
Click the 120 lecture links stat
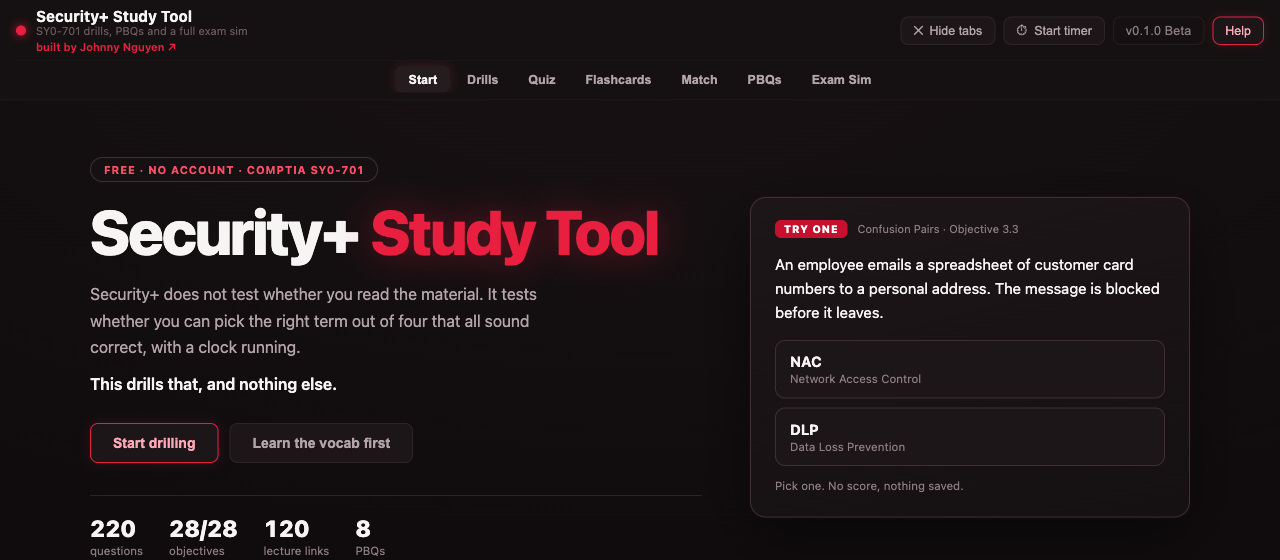click(x=296, y=537)
